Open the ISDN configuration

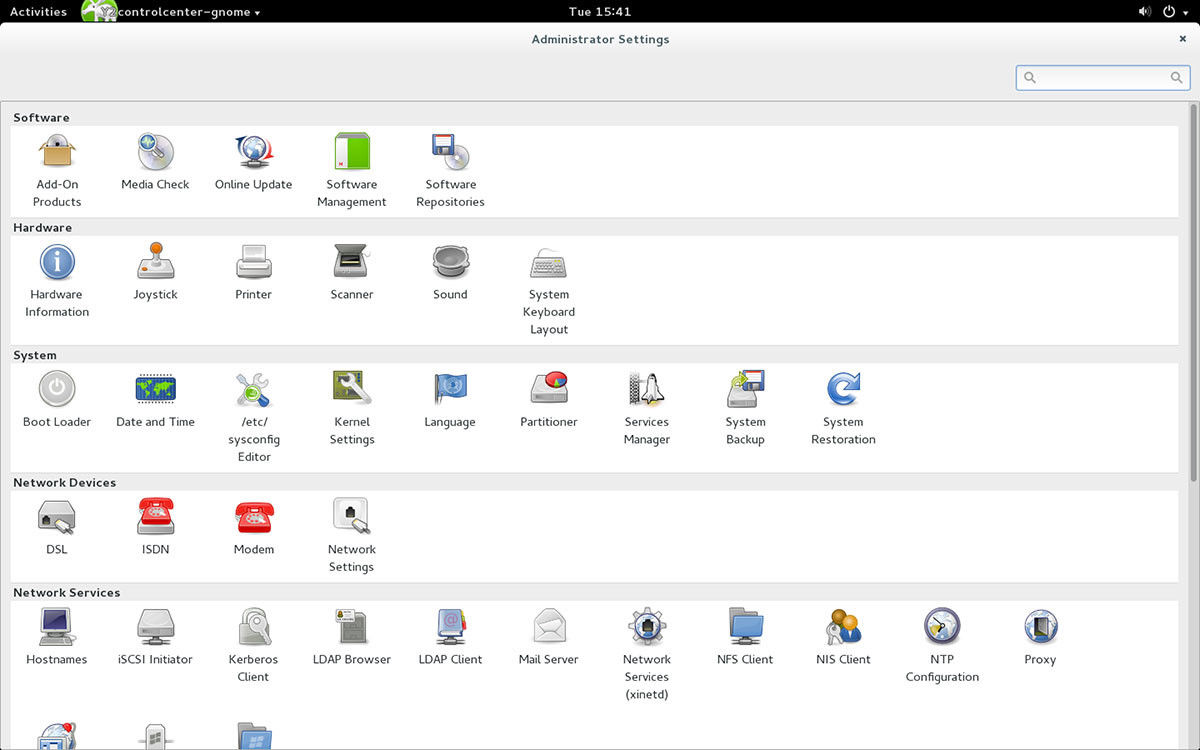(x=155, y=527)
